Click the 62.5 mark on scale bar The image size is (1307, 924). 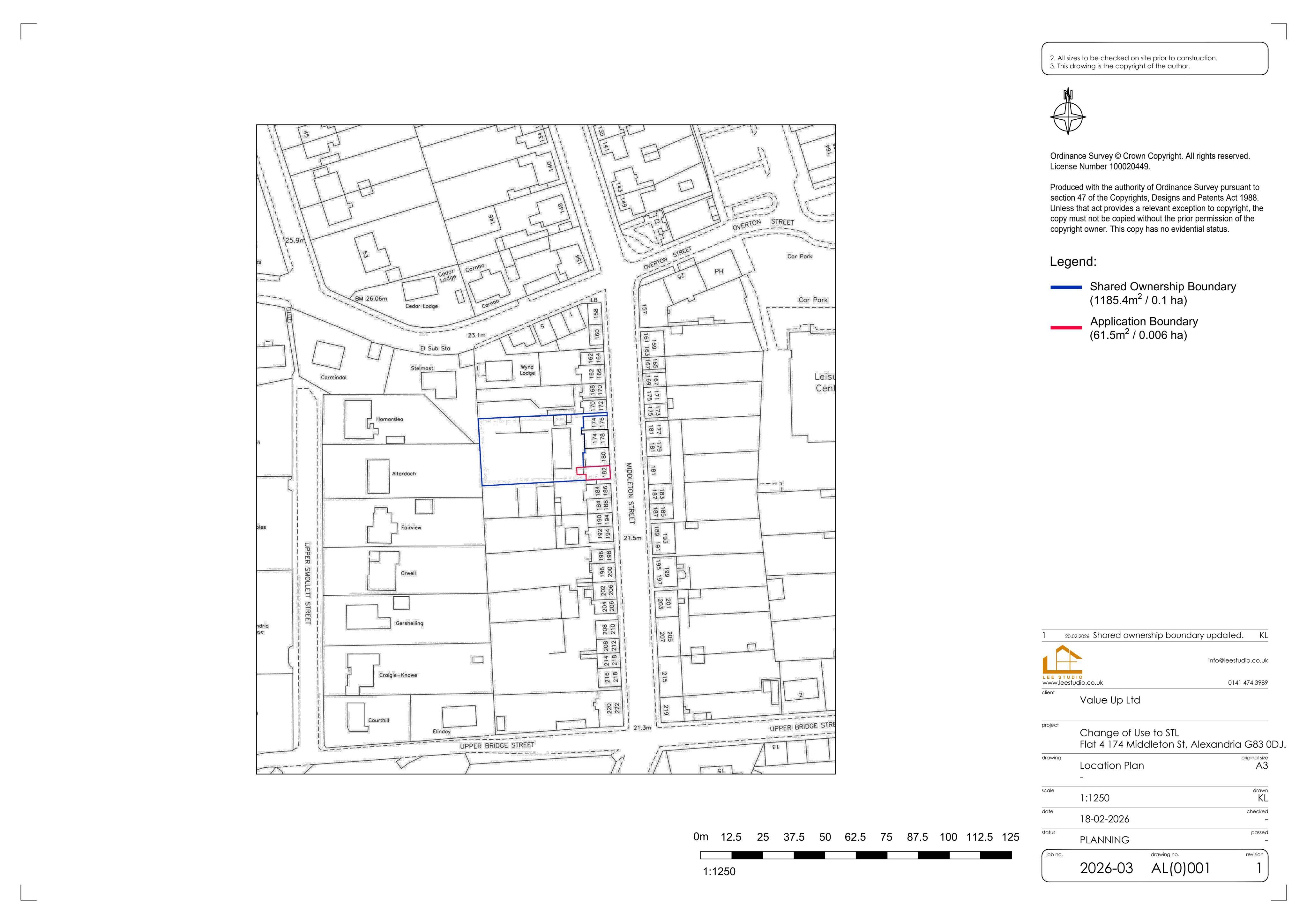point(855,837)
